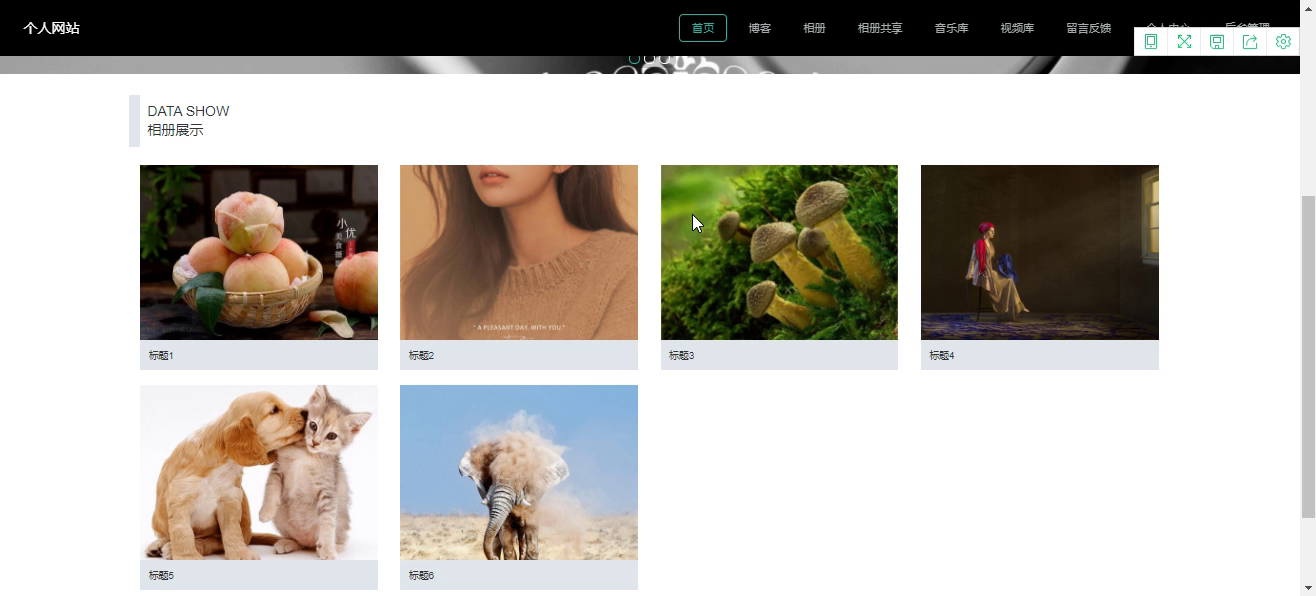This screenshot has height=596, width=1316.
Task: Open the 相册 menu item
Action: coord(814,28)
